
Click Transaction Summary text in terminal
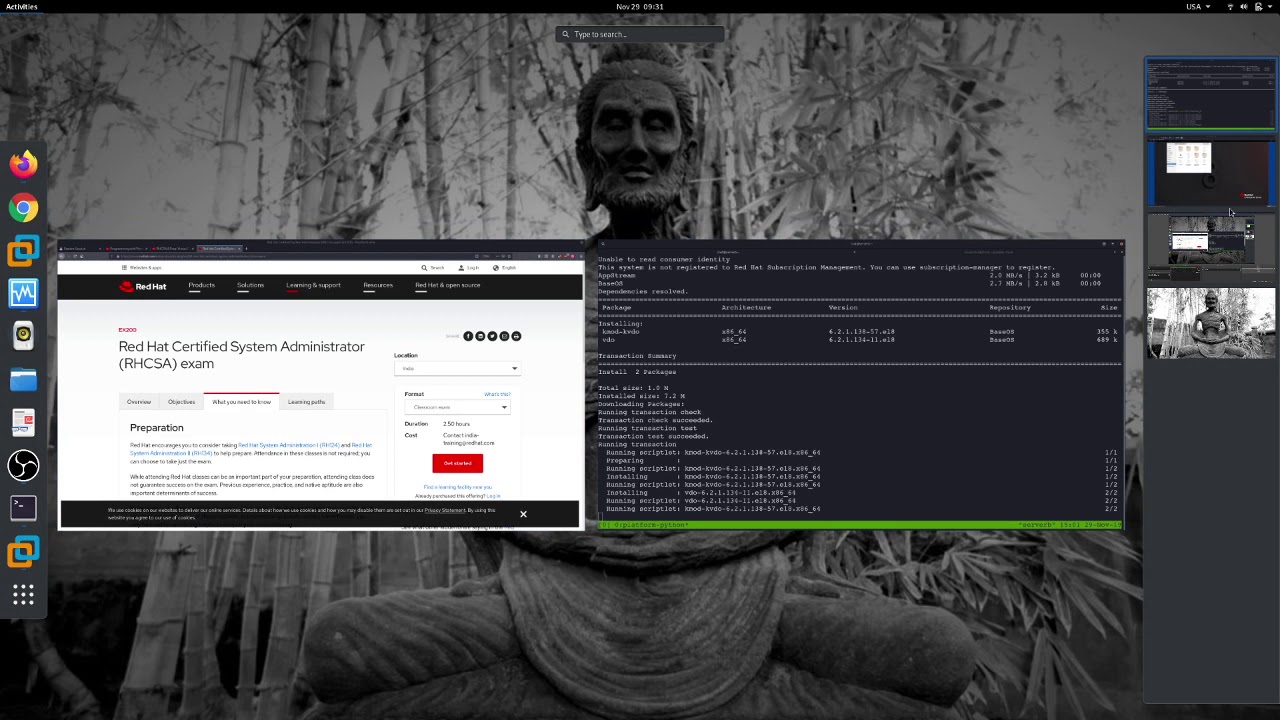coord(638,356)
